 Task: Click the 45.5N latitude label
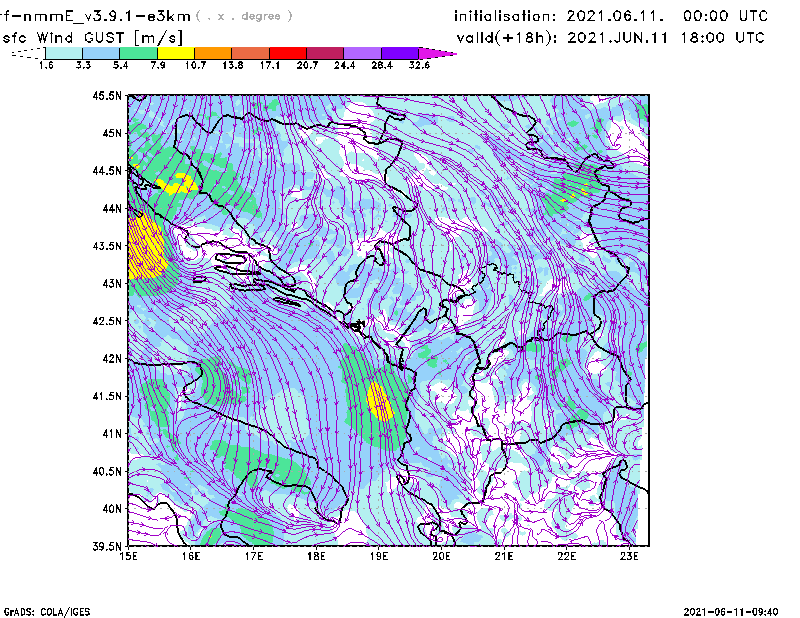(107, 95)
